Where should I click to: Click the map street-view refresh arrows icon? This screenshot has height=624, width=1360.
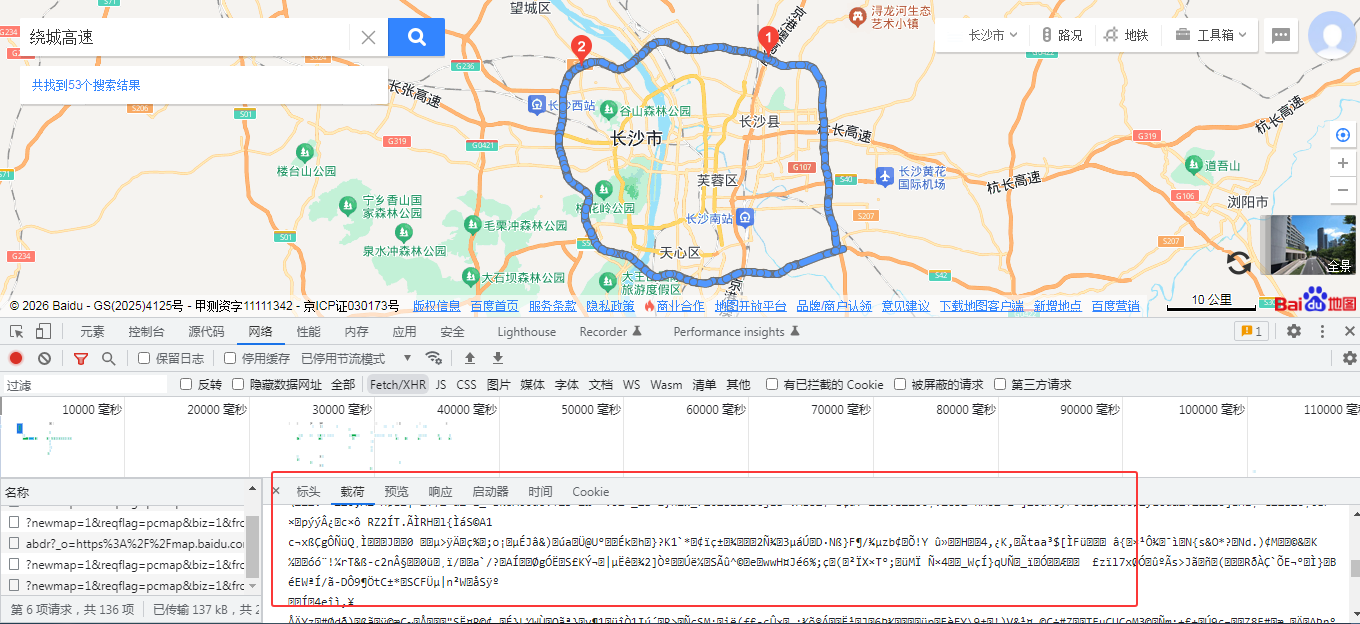coord(1239,263)
